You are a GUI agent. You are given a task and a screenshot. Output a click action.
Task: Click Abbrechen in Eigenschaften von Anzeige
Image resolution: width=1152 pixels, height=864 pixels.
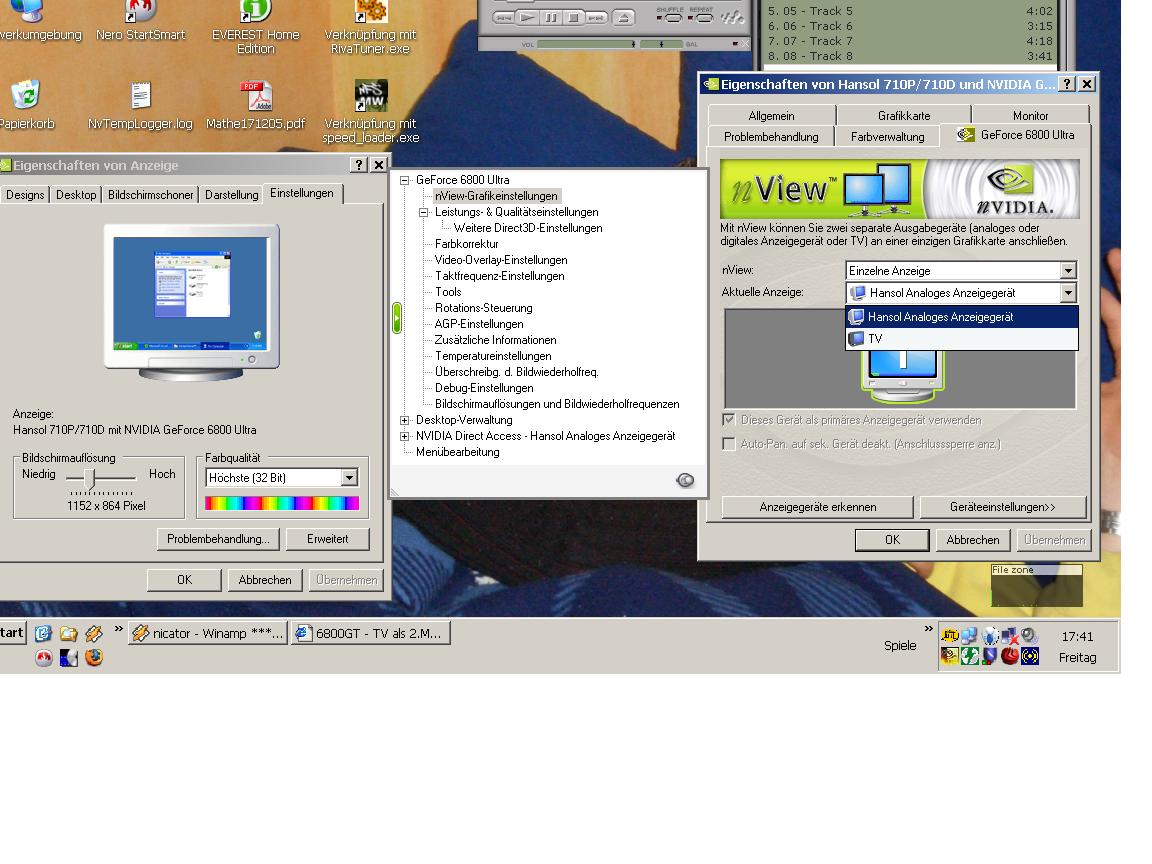264,580
